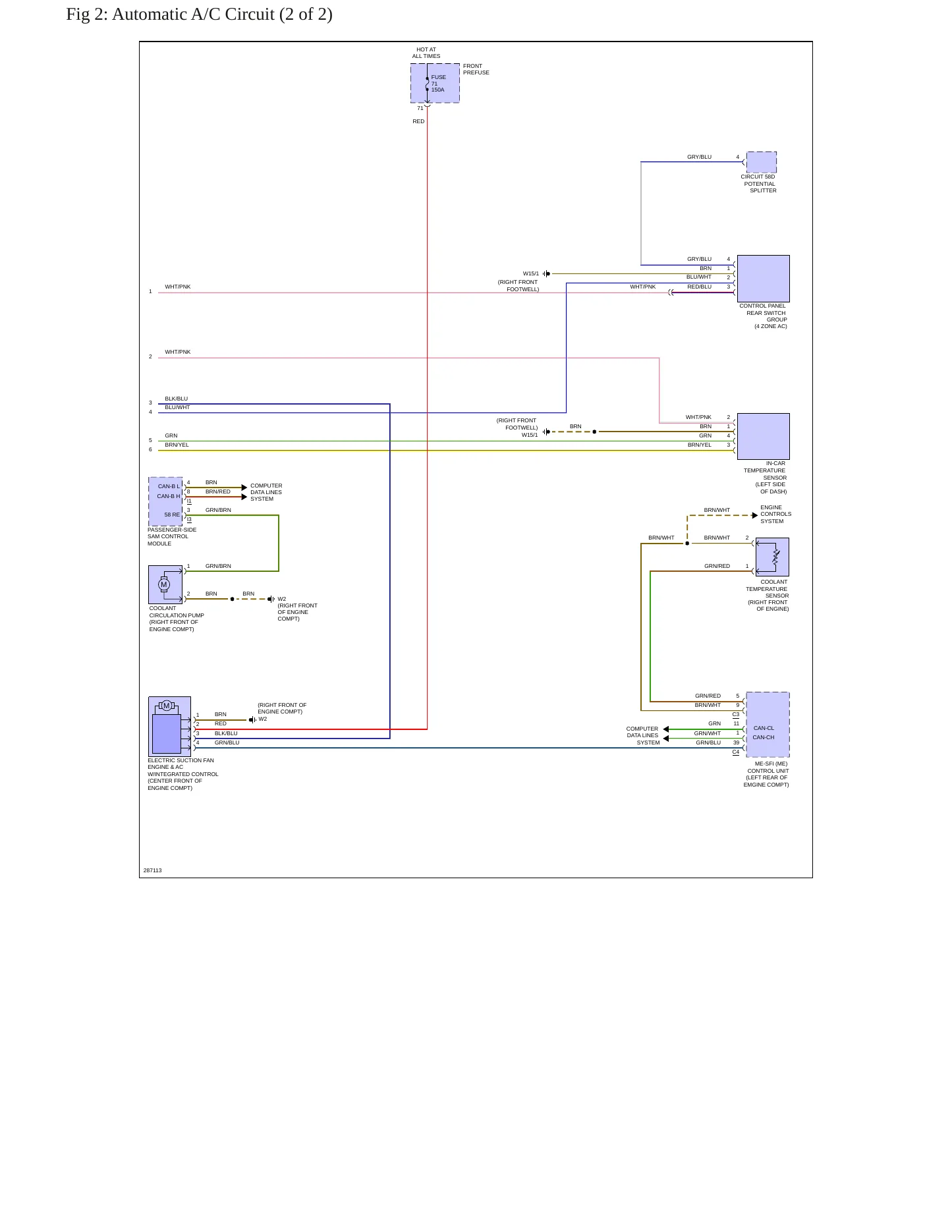952x1232 pixels.
Task: Click the '58 RE' terminal label
Action: (x=172, y=515)
